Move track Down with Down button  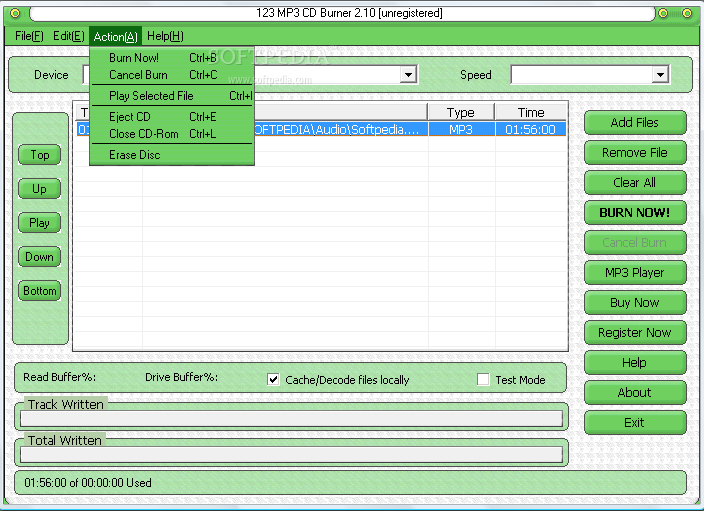[x=40, y=257]
